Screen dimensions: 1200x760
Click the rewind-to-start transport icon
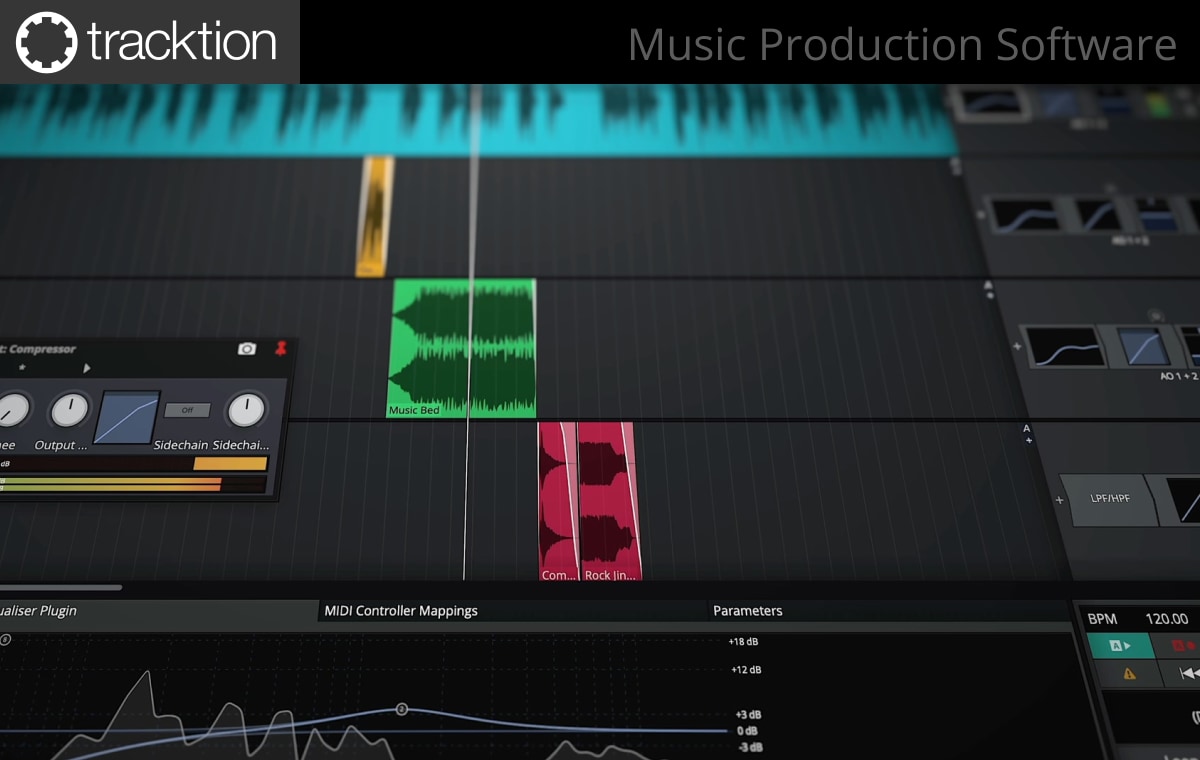pyautogui.click(x=1190, y=673)
